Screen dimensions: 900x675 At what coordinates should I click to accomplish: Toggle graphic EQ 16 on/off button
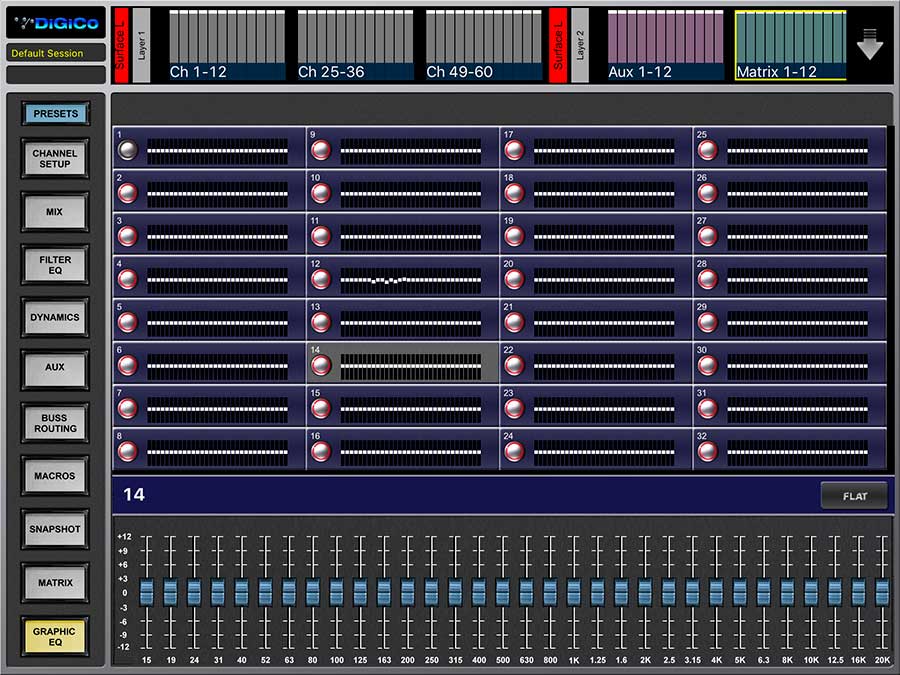coord(321,452)
